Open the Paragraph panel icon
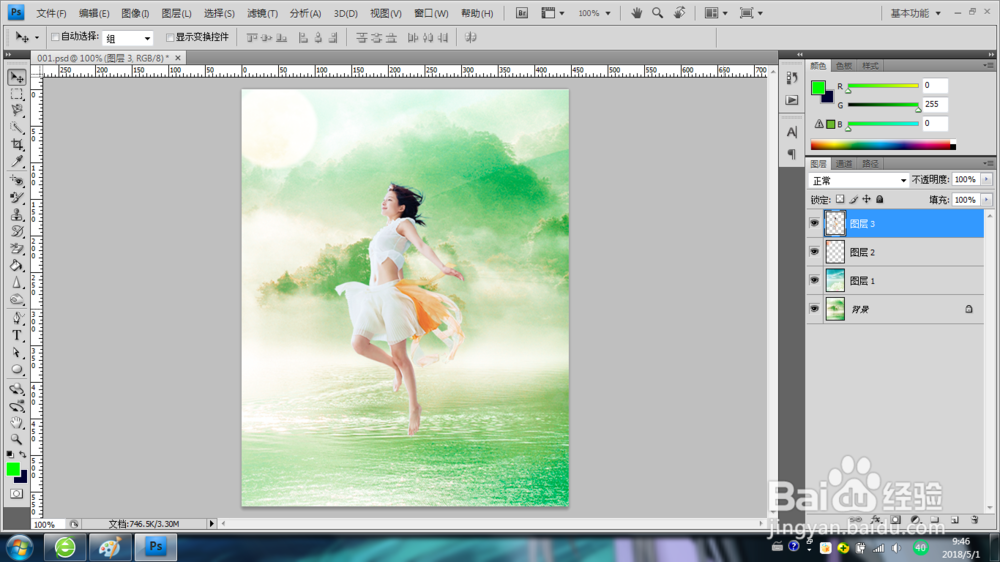 pos(791,154)
